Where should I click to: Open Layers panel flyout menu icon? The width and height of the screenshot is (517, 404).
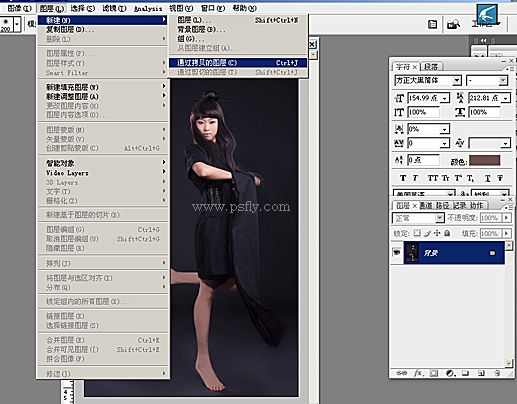[509, 207]
